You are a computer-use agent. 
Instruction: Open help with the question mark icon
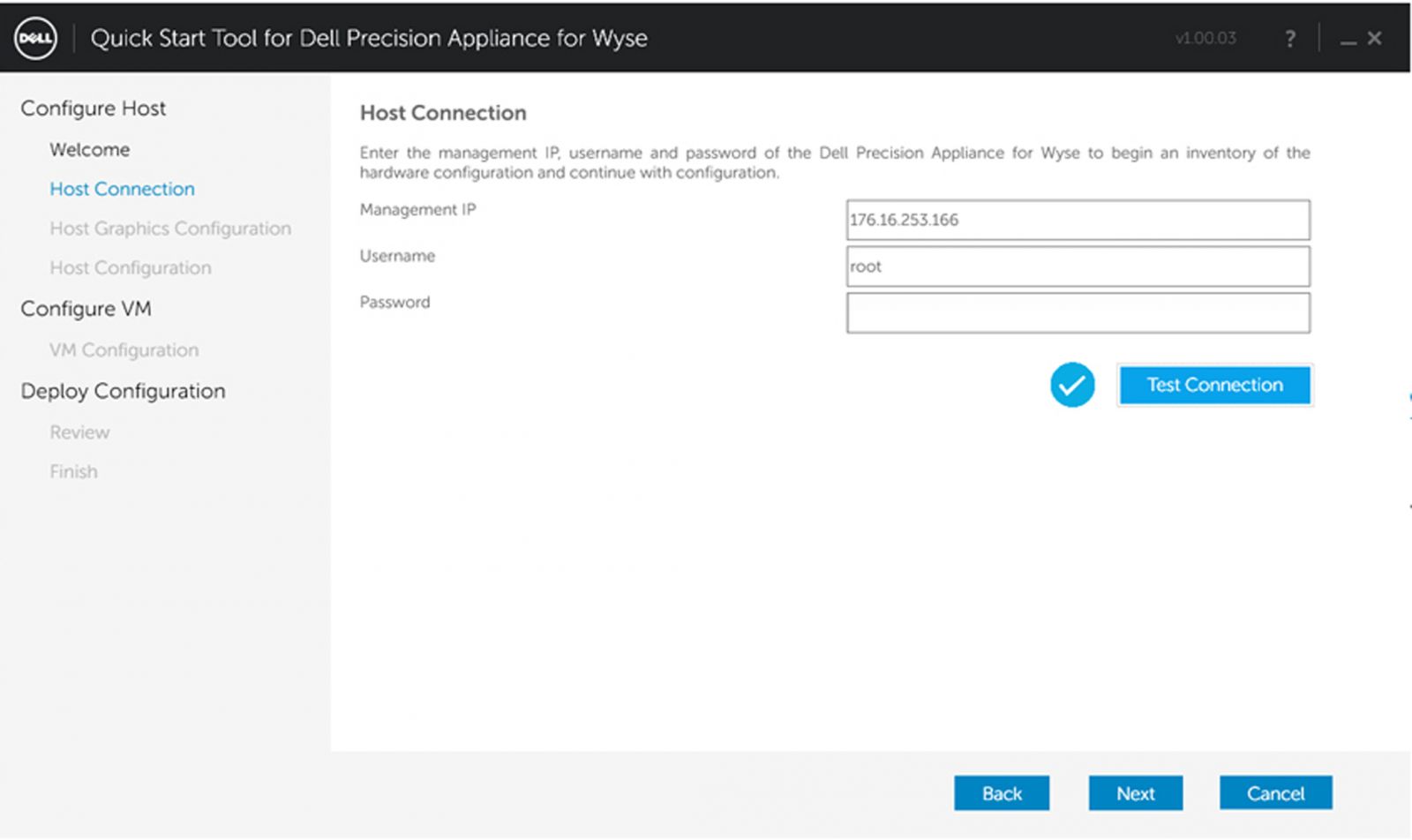pos(1290,39)
